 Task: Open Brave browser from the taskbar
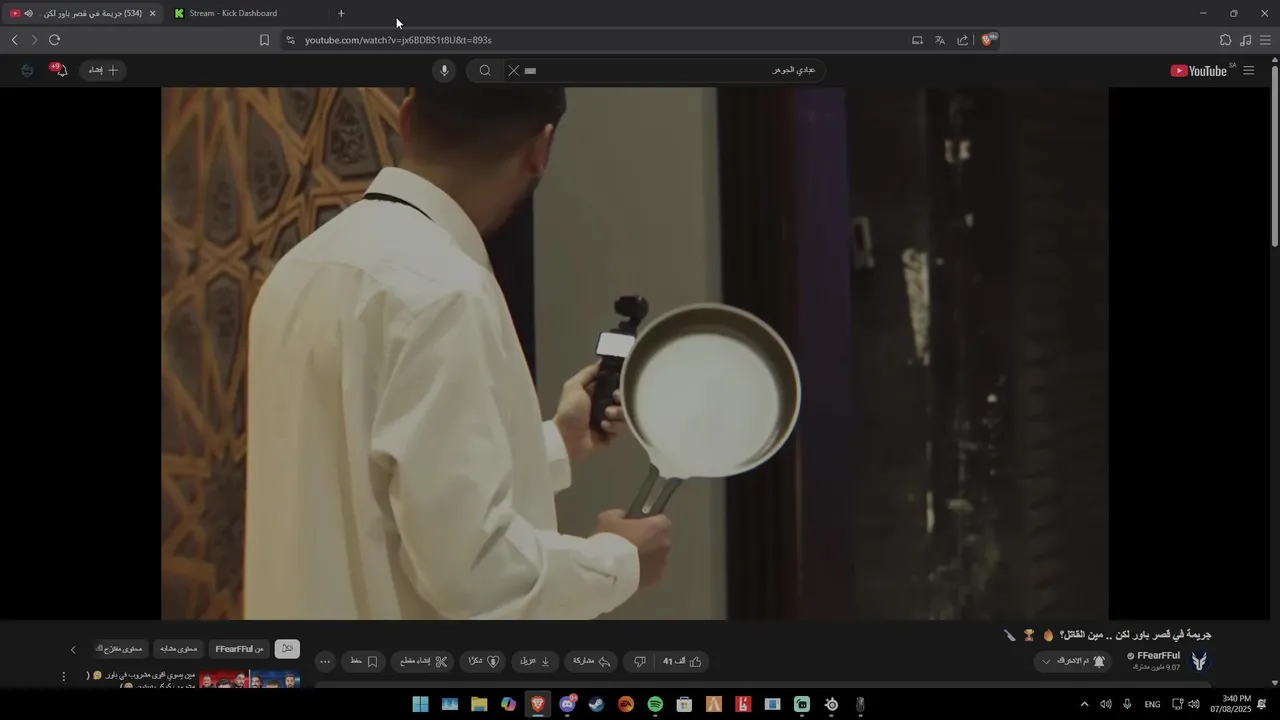click(538, 704)
